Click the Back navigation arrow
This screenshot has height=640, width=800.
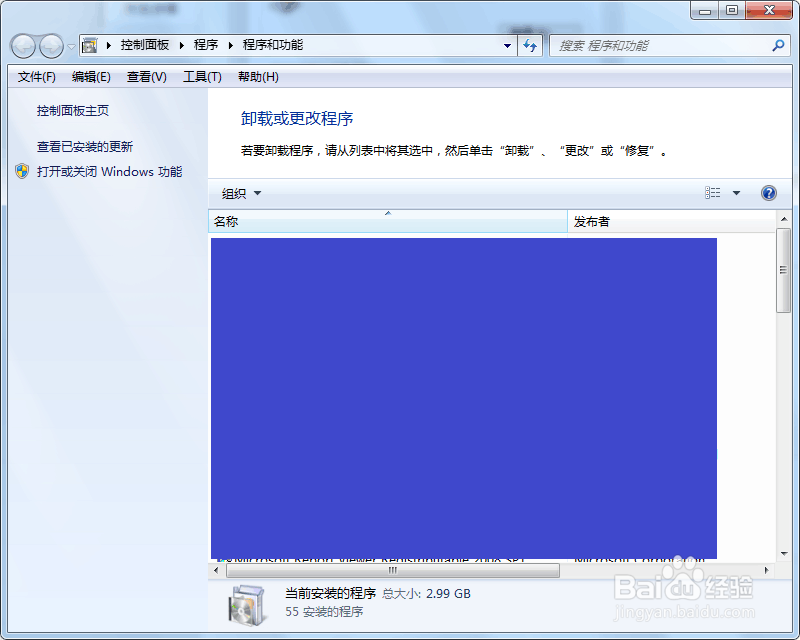point(23,46)
